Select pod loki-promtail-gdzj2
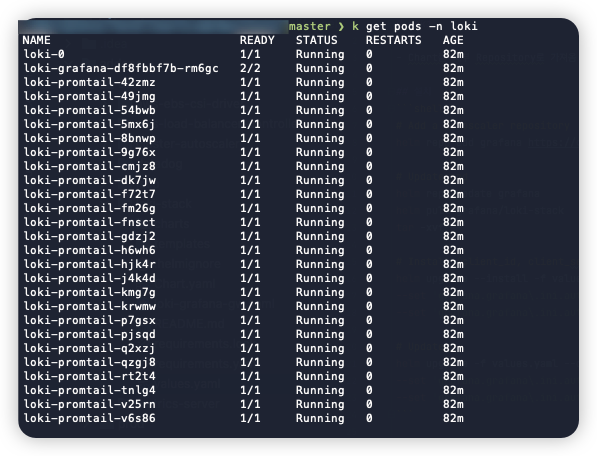This screenshot has width=597, height=456. pyautogui.click(x=89, y=236)
